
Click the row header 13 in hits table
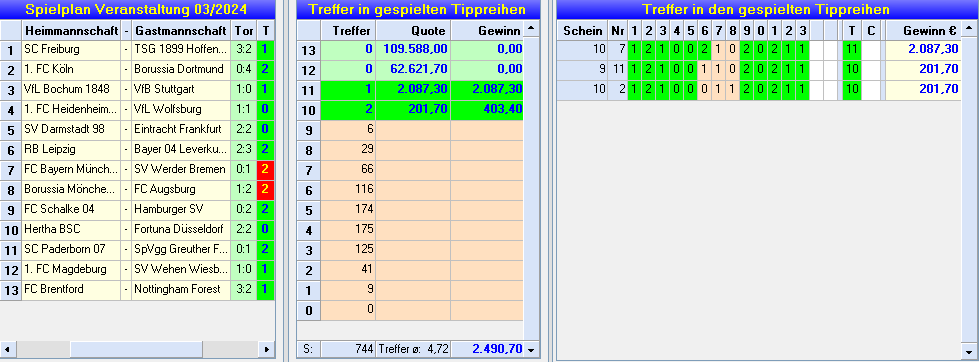[x=308, y=51]
